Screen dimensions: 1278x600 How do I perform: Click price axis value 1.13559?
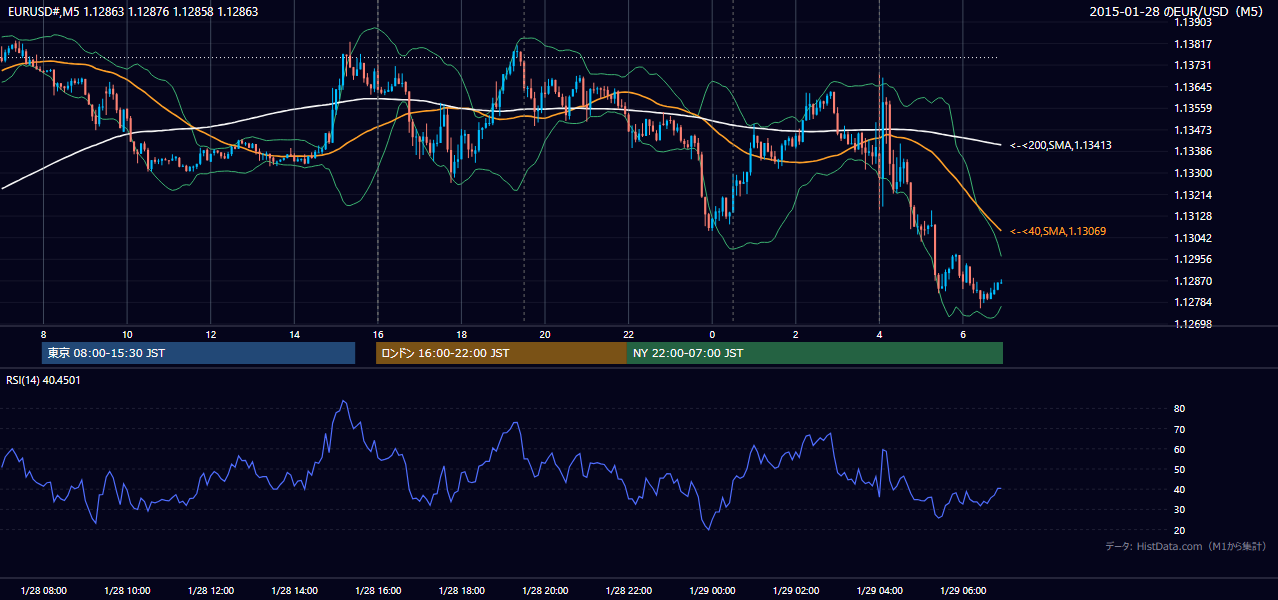[x=1193, y=108]
